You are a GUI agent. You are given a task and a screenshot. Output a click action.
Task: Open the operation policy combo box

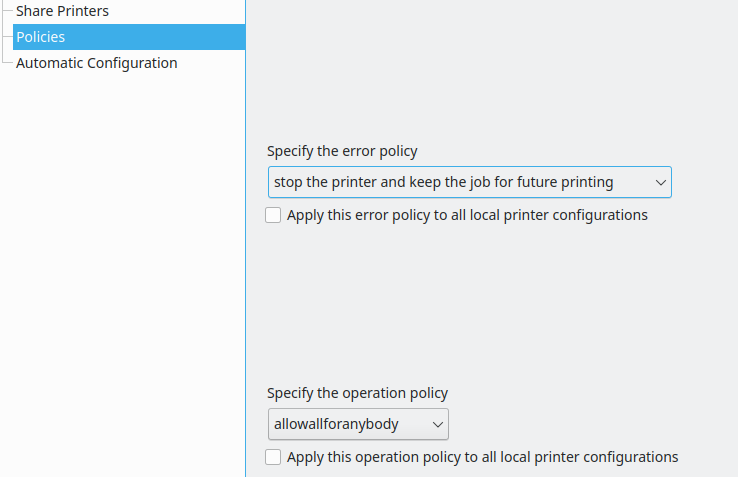[358, 424]
